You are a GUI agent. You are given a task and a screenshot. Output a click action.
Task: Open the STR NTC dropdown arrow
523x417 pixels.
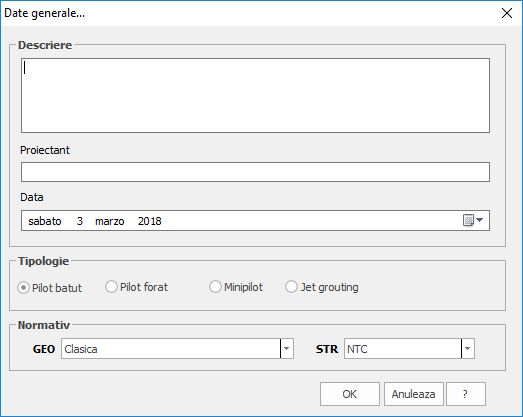[468, 349]
